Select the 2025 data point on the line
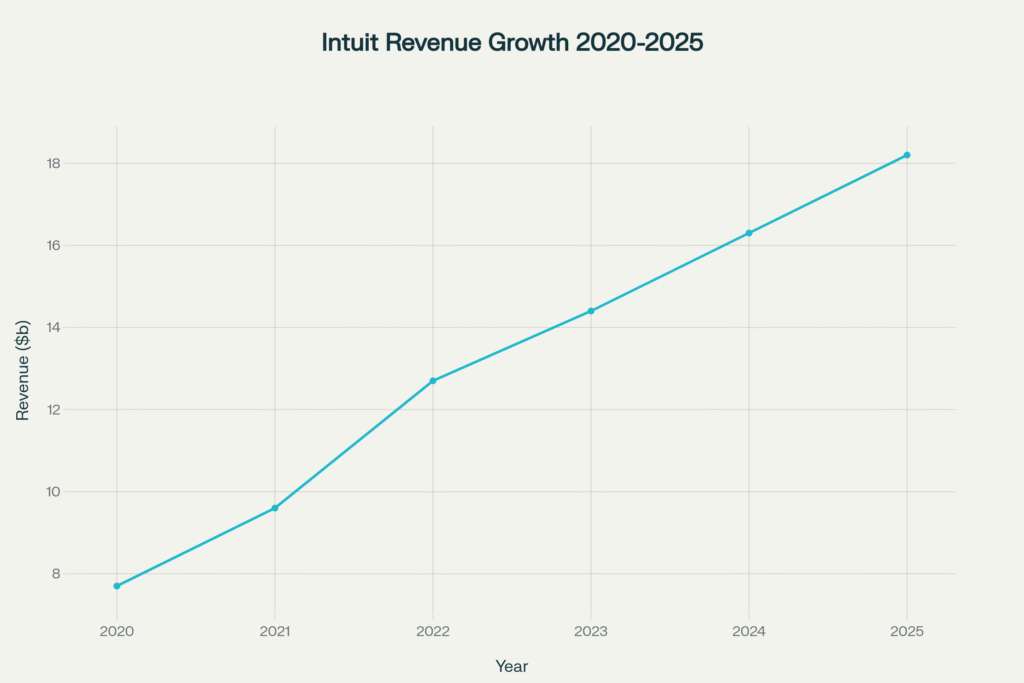1024x683 pixels. tap(907, 155)
